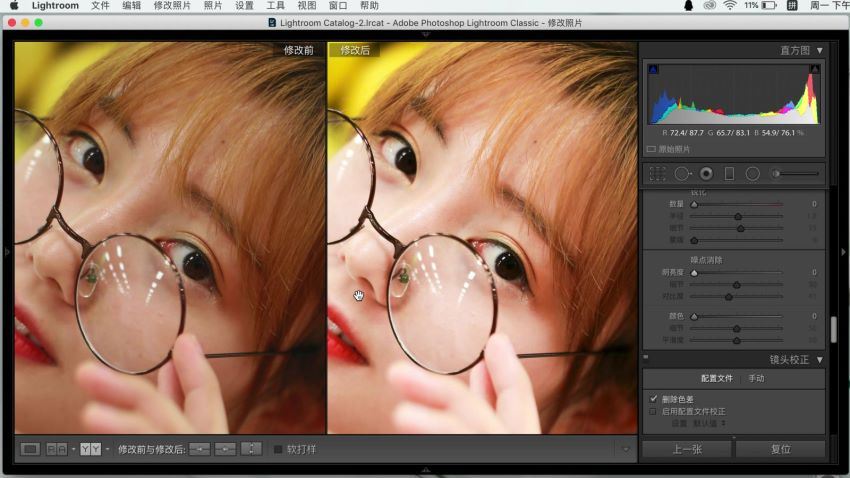Viewport: 850px width, 478px height.
Task: Click the R 72.4/87.7 histogram readout
Action: 683,133
